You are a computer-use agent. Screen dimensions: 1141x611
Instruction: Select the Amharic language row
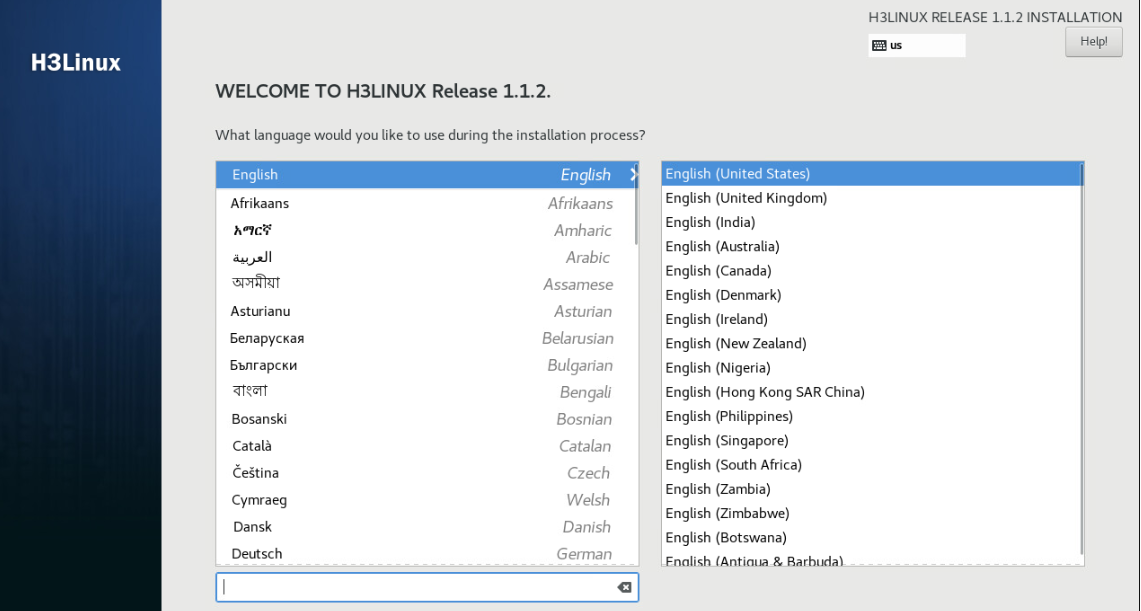tap(427, 230)
